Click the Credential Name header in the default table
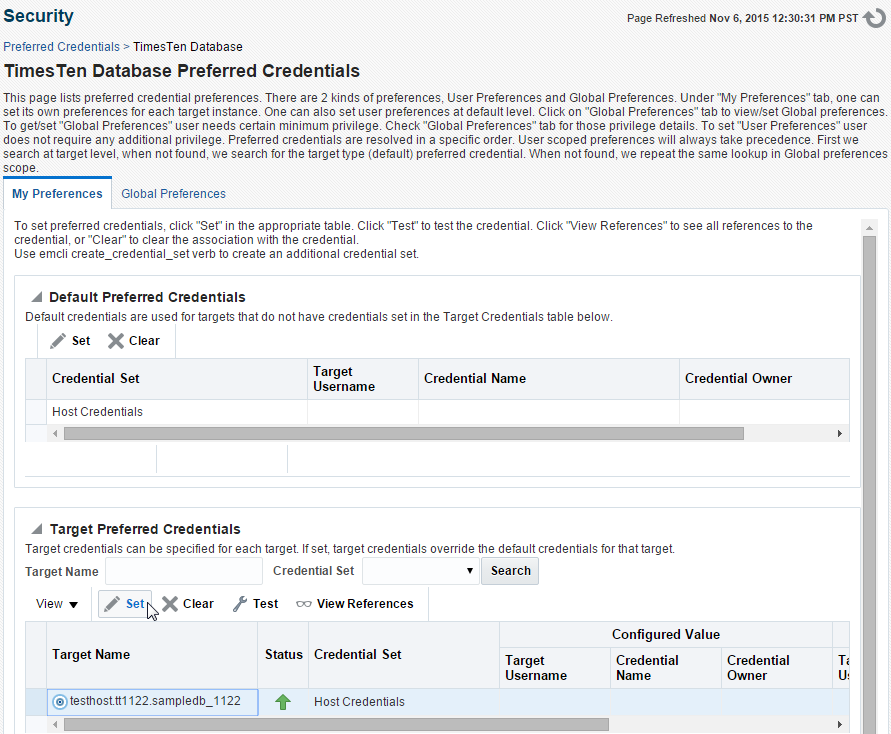This screenshot has width=891, height=734. tap(548, 379)
